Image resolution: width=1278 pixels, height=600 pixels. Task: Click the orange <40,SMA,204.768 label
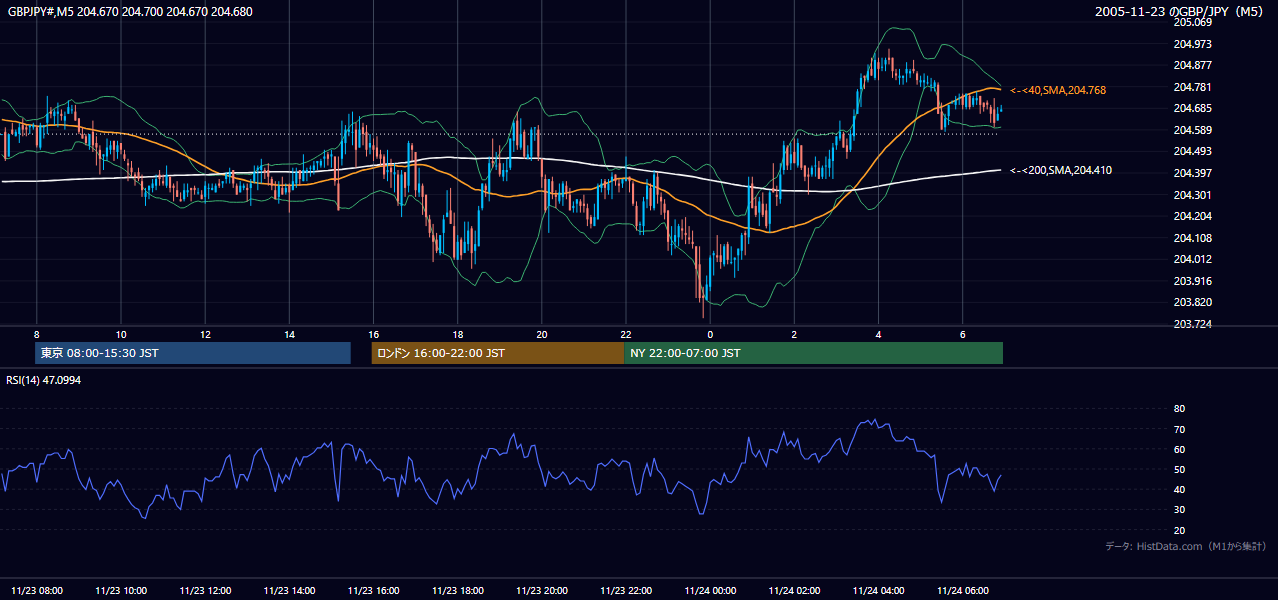(x=1058, y=90)
